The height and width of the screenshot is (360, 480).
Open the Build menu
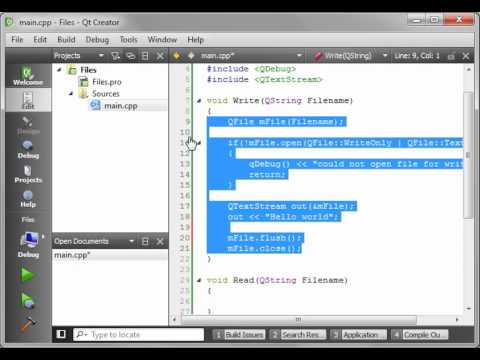pos(66,40)
